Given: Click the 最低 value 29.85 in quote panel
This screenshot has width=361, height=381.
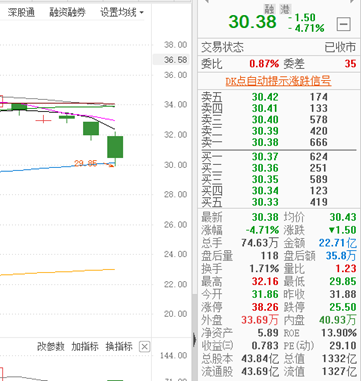Looking at the screenshot, I should pos(343,281).
